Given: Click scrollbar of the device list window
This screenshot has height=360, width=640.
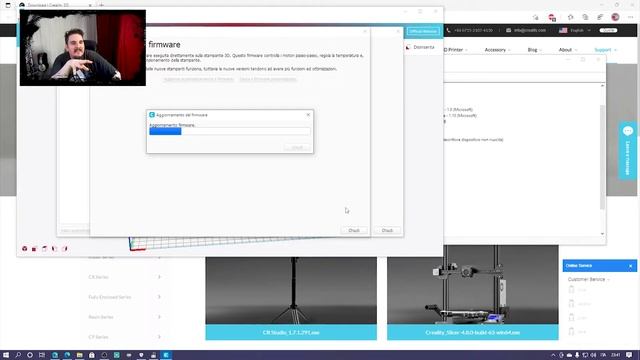Looking at the screenshot, I should (x=602, y=159).
